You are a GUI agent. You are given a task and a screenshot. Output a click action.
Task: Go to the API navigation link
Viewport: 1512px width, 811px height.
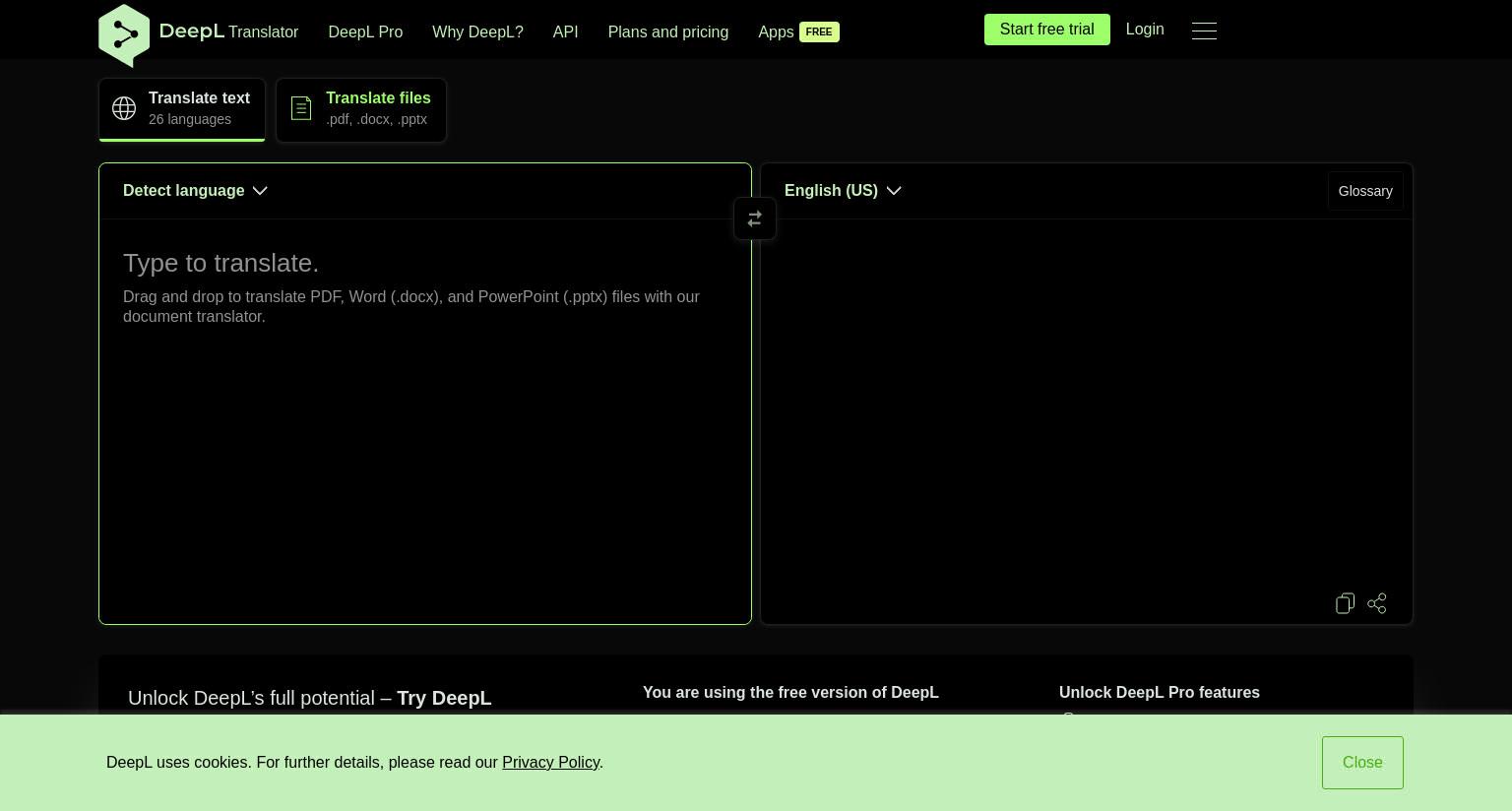(566, 31)
